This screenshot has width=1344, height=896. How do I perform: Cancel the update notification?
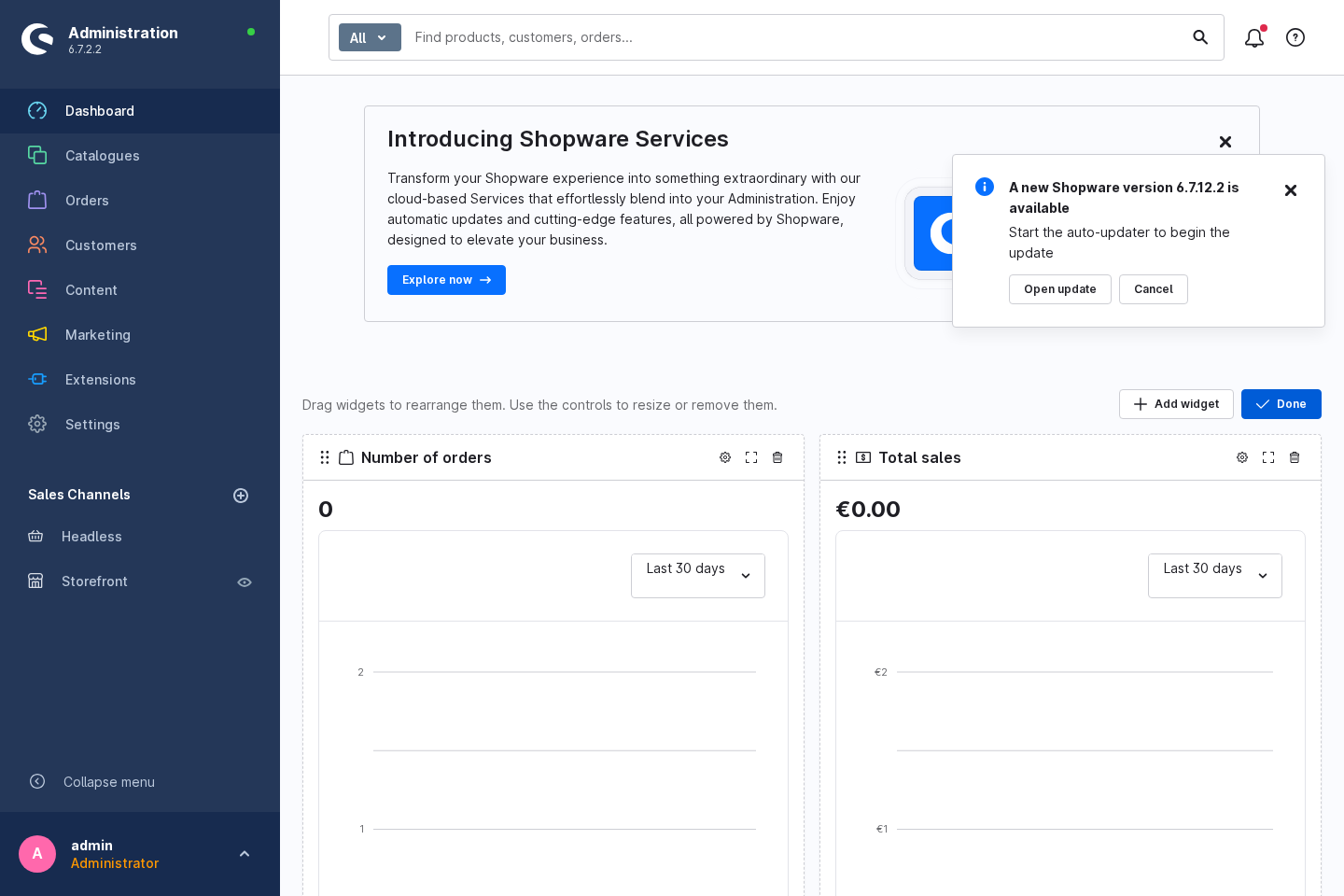(x=1154, y=289)
